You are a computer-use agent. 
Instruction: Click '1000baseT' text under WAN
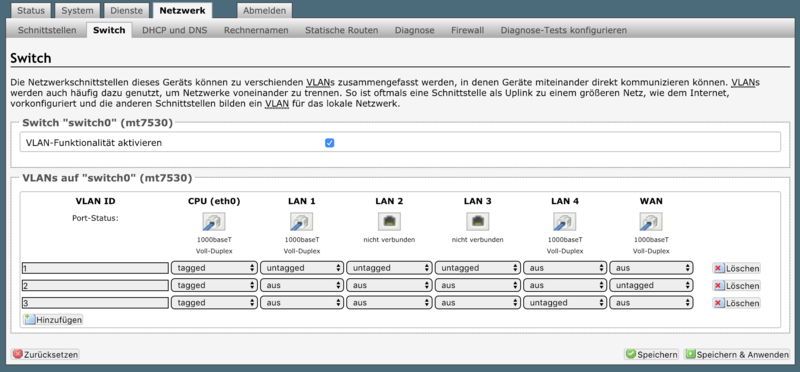click(x=651, y=239)
